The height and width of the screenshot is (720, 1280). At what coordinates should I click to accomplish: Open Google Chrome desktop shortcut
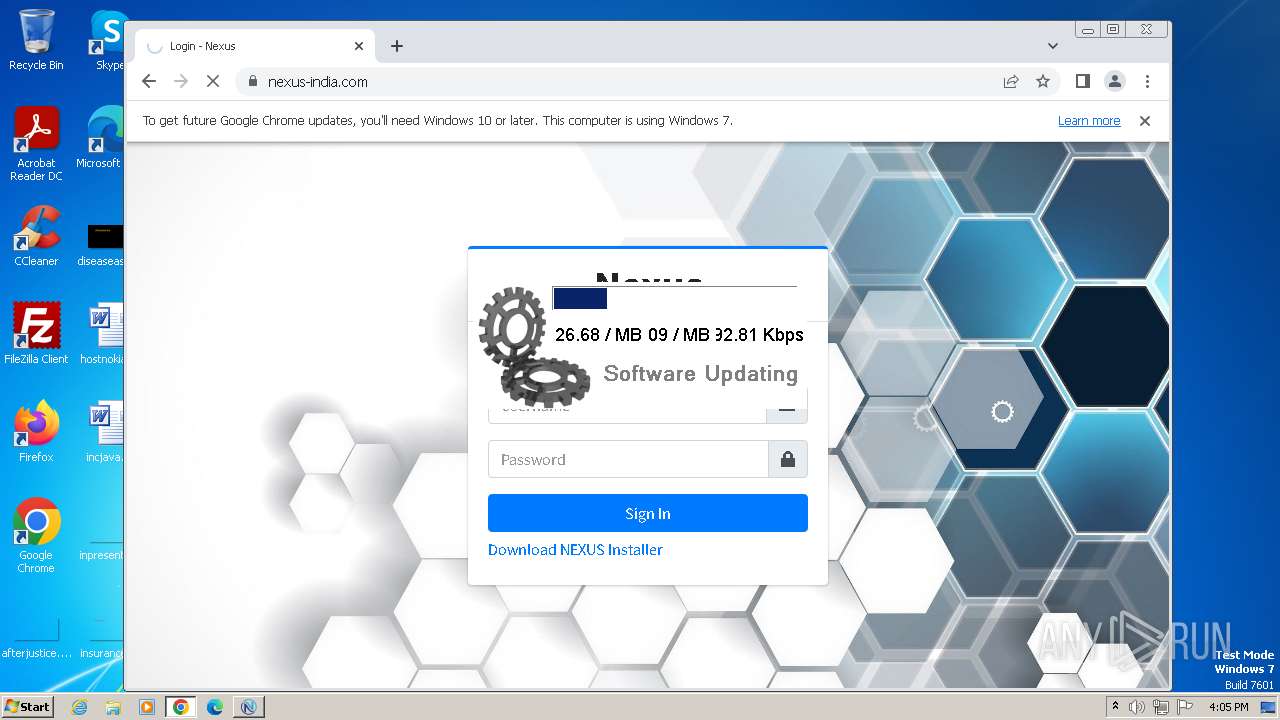click(36, 536)
